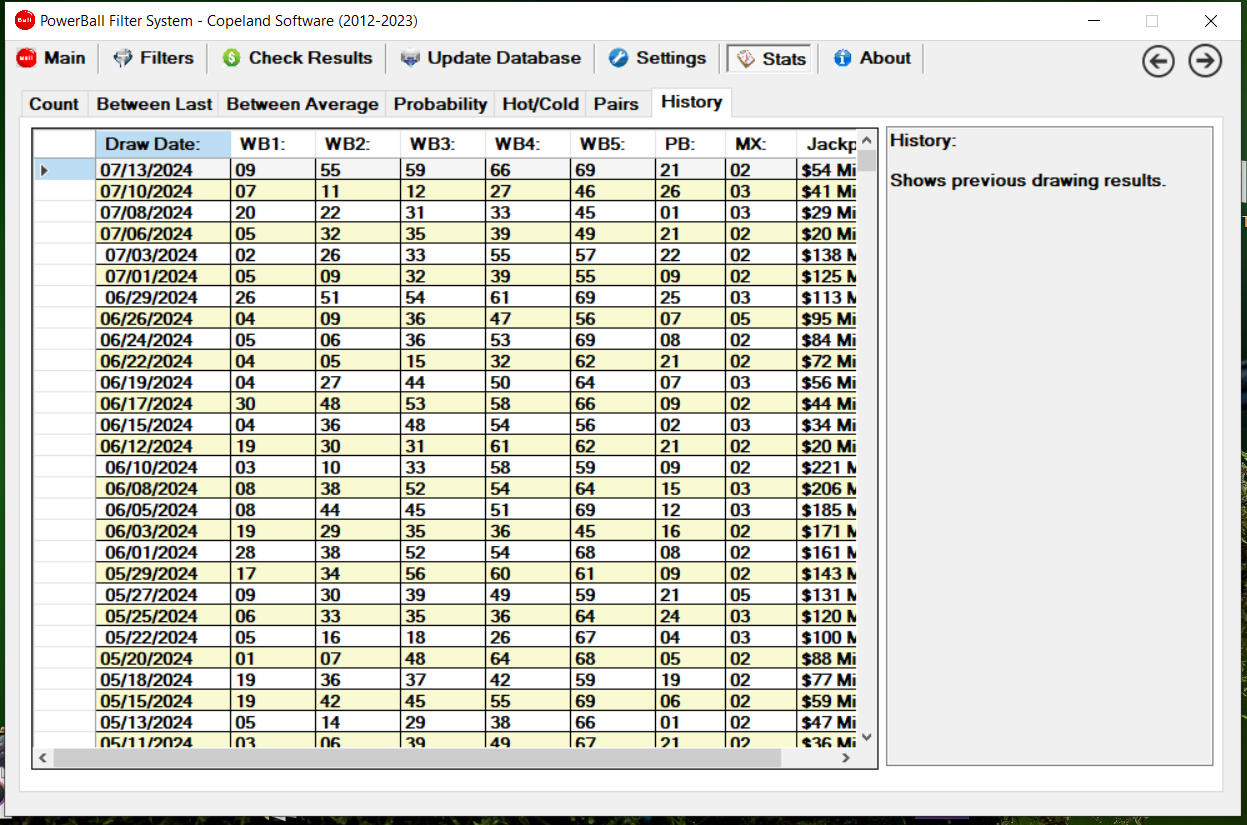Go back with the left arrow icon
This screenshot has width=1247, height=825.
pyautogui.click(x=1158, y=61)
